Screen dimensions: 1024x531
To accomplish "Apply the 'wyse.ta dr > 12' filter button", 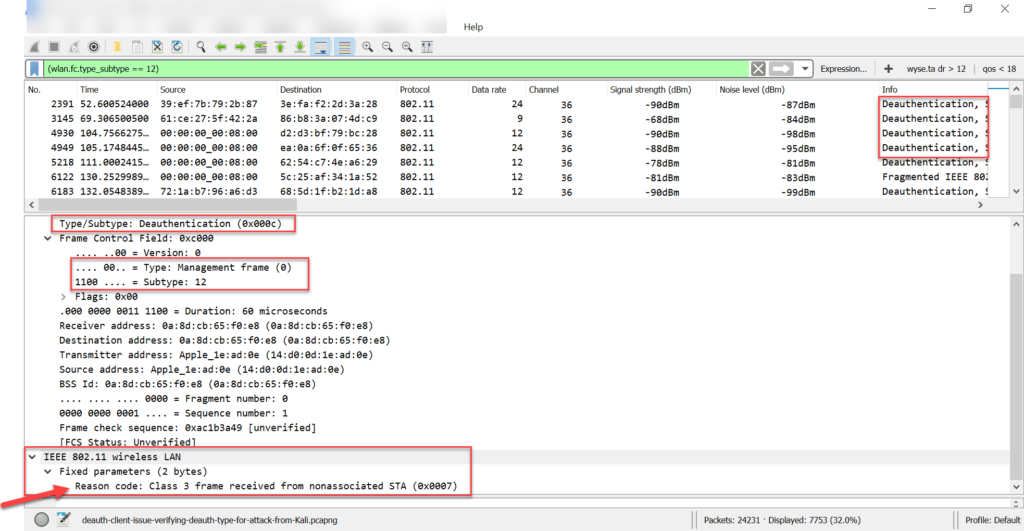I will click(x=936, y=69).
